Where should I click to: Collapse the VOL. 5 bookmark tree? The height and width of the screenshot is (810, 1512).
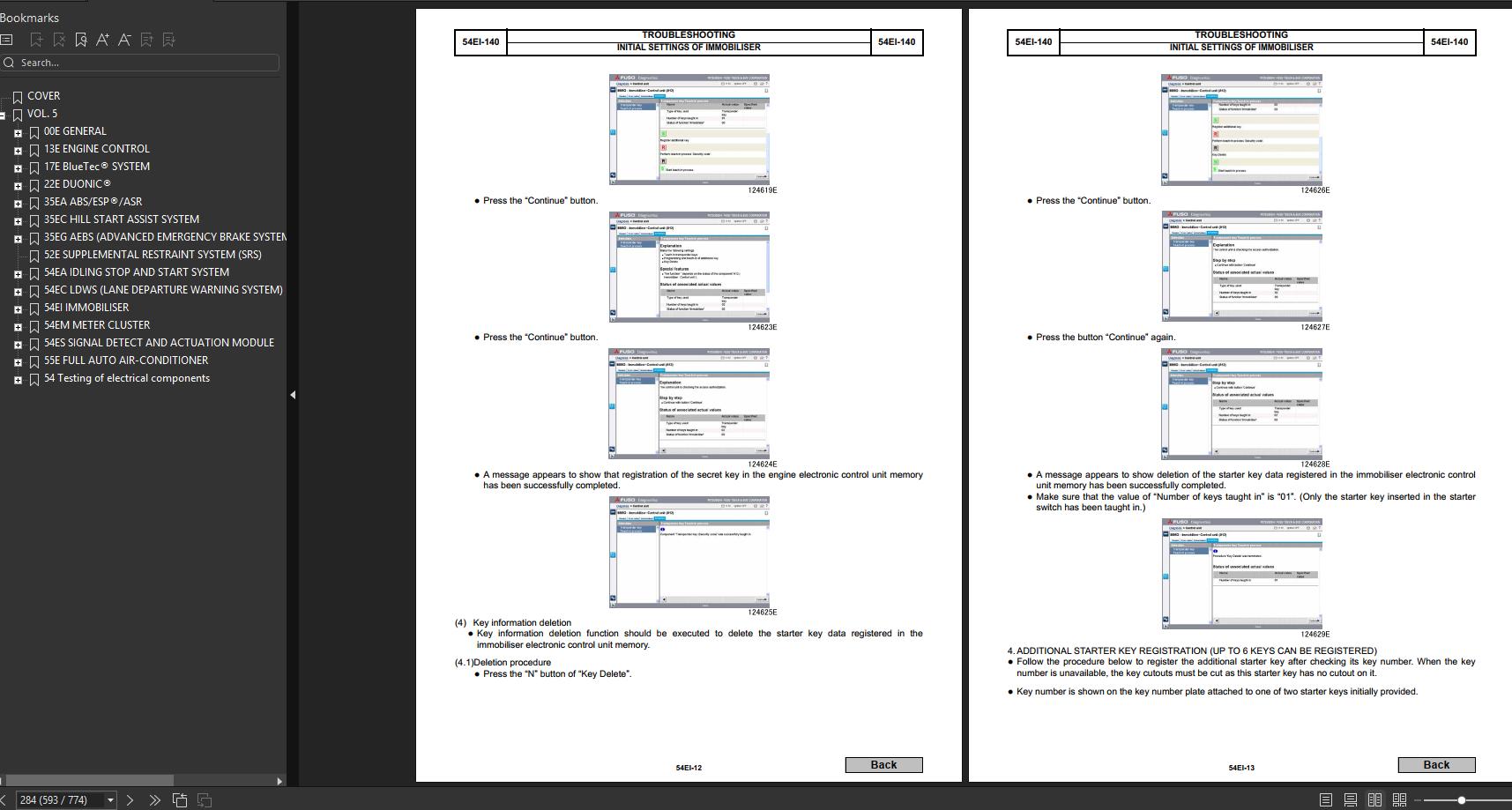[x=3, y=115]
